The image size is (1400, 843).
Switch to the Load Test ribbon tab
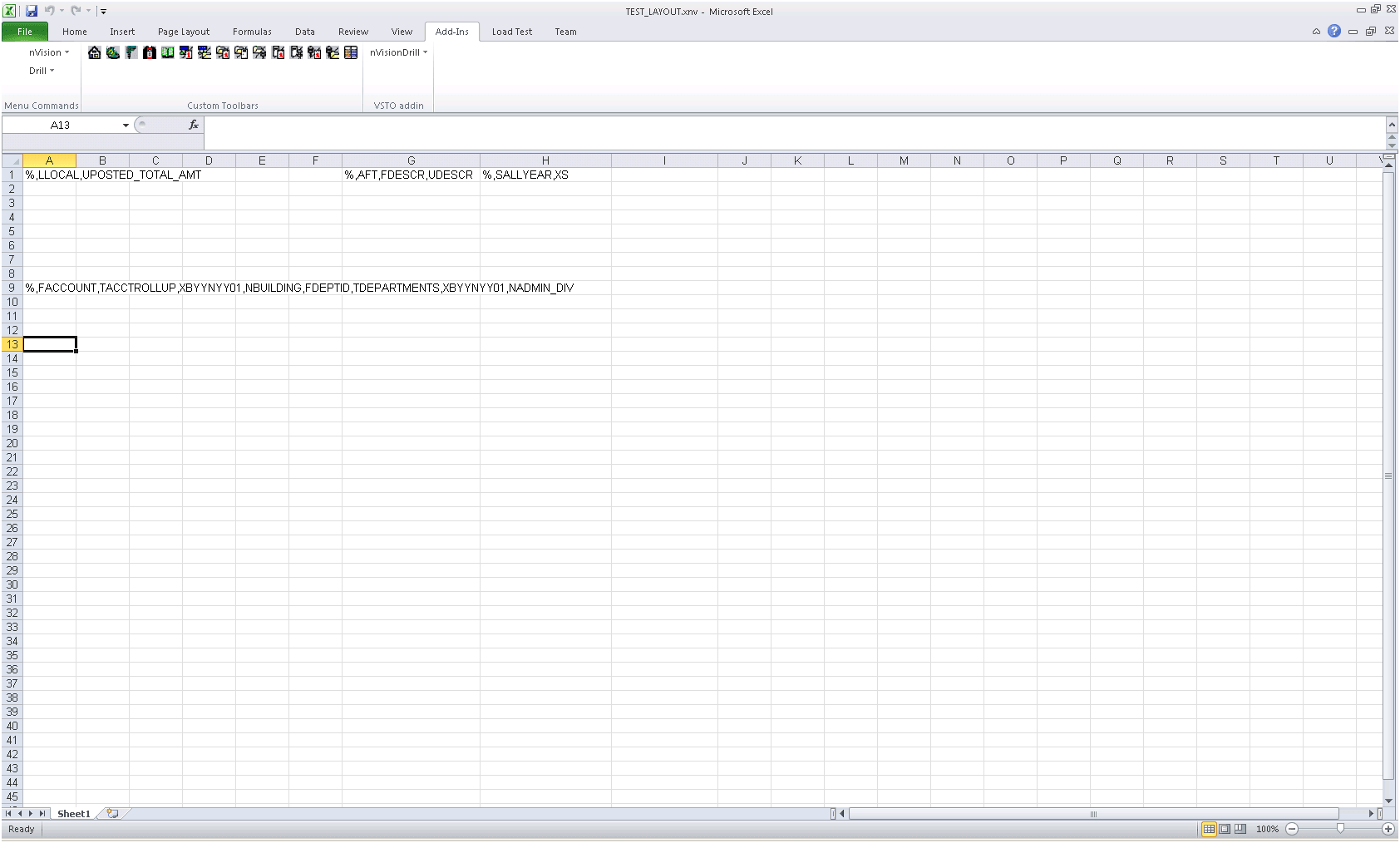[x=512, y=32]
